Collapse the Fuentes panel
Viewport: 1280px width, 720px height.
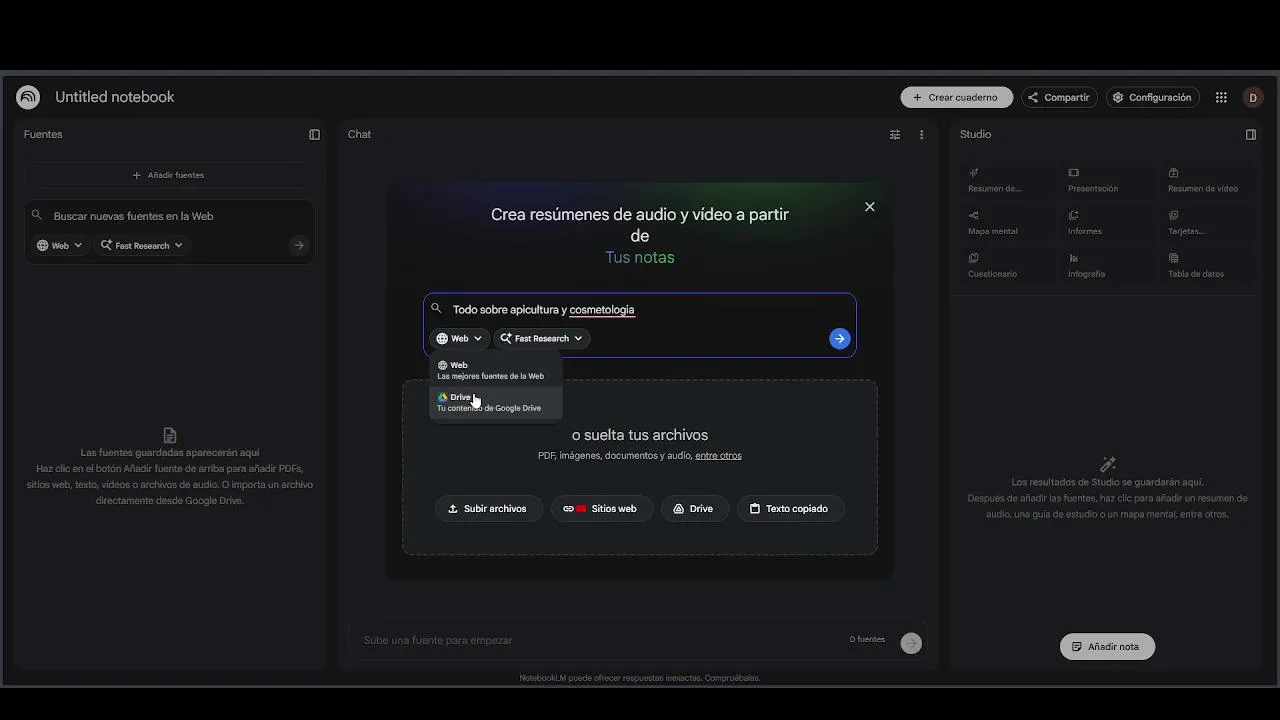[x=314, y=135]
